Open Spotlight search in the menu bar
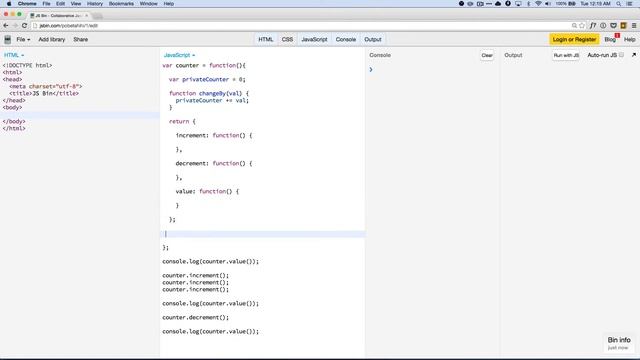The width and height of the screenshot is (640, 360). 619,4
